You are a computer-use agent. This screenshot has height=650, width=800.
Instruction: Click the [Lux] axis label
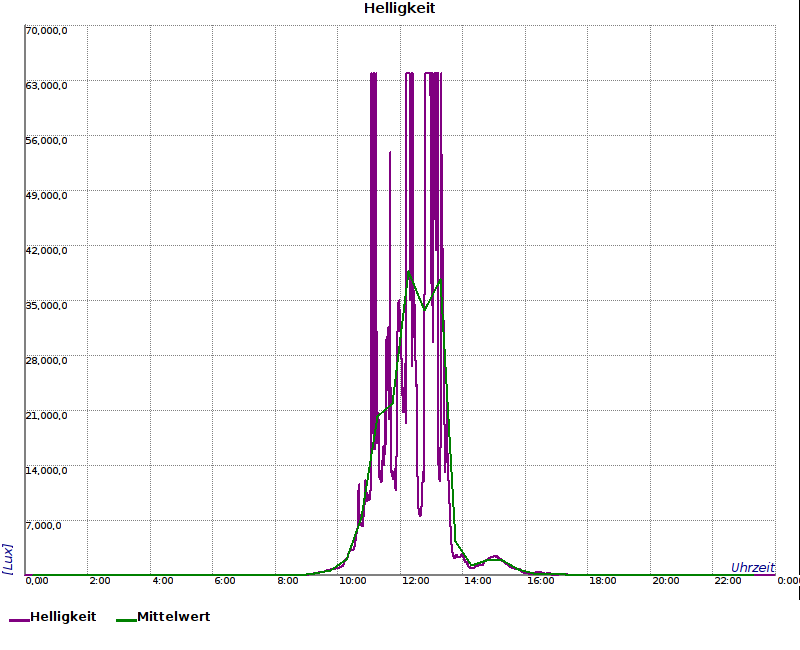(x=8, y=559)
